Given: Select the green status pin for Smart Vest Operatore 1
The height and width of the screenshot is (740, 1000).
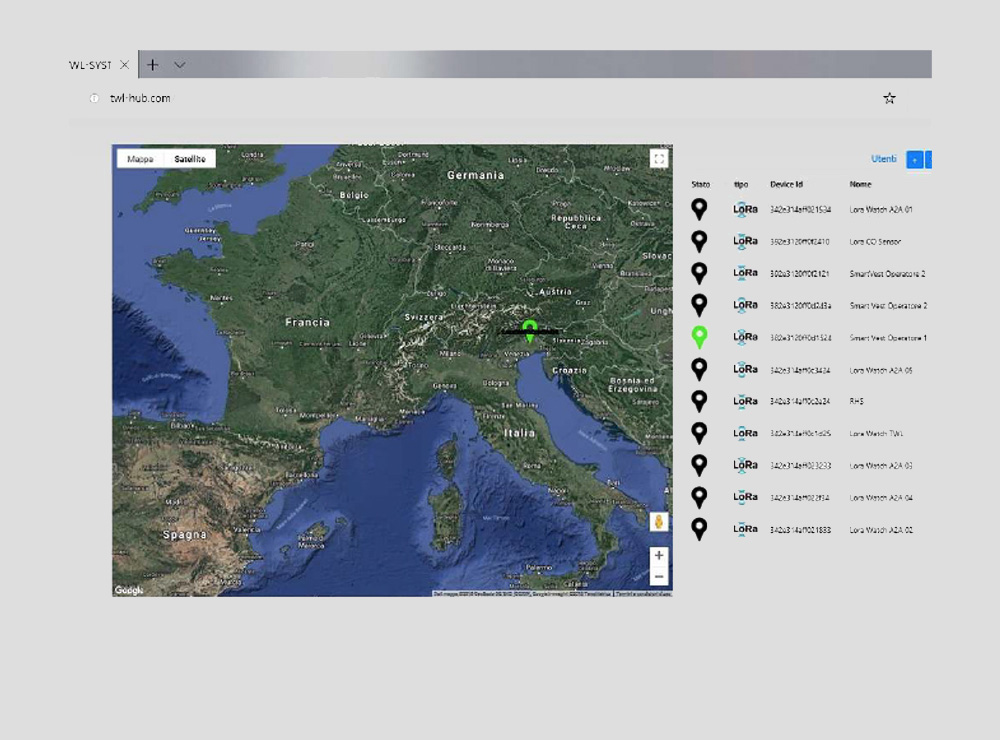Looking at the screenshot, I should [x=700, y=337].
